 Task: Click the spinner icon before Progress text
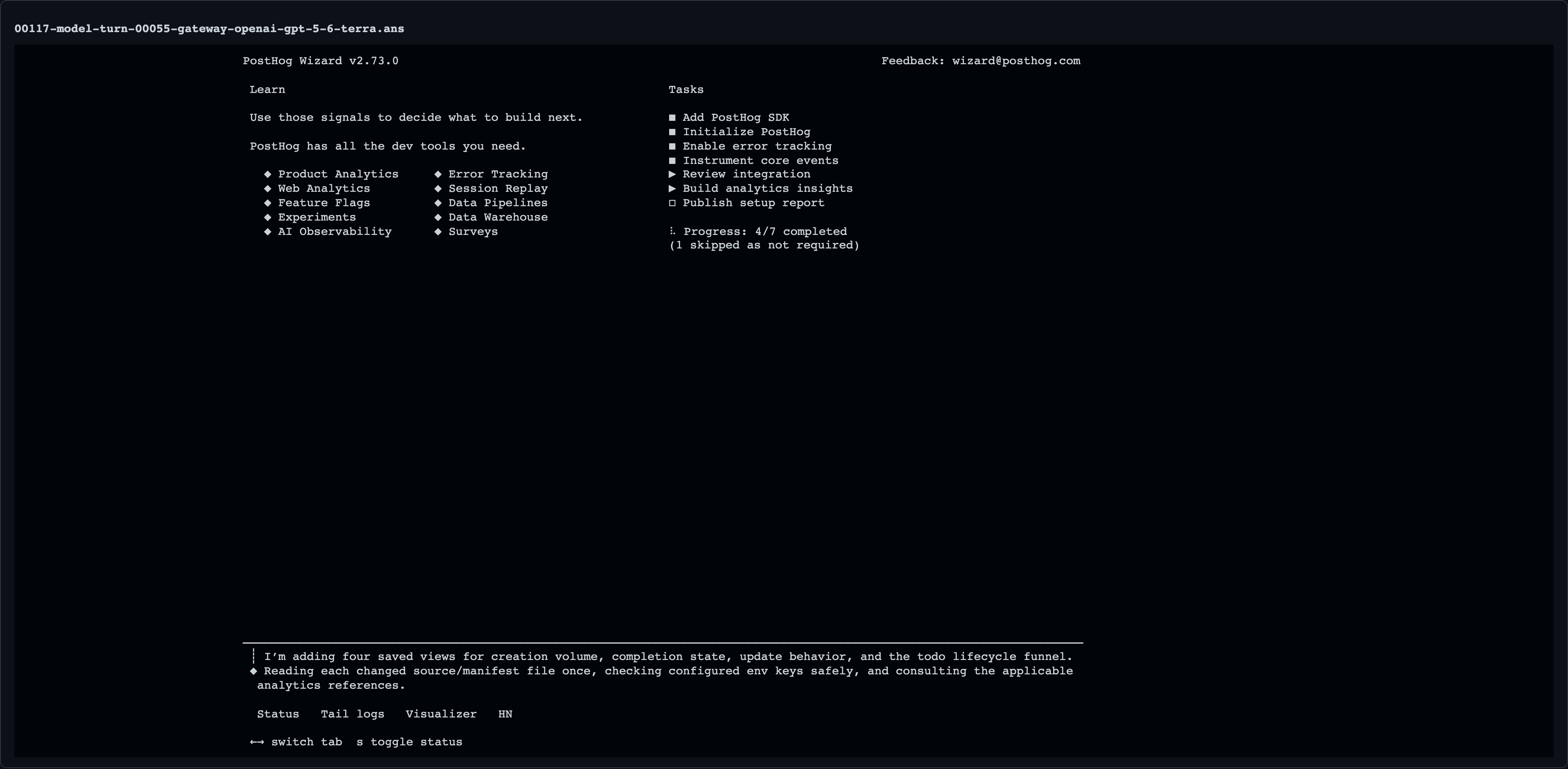[x=672, y=232]
